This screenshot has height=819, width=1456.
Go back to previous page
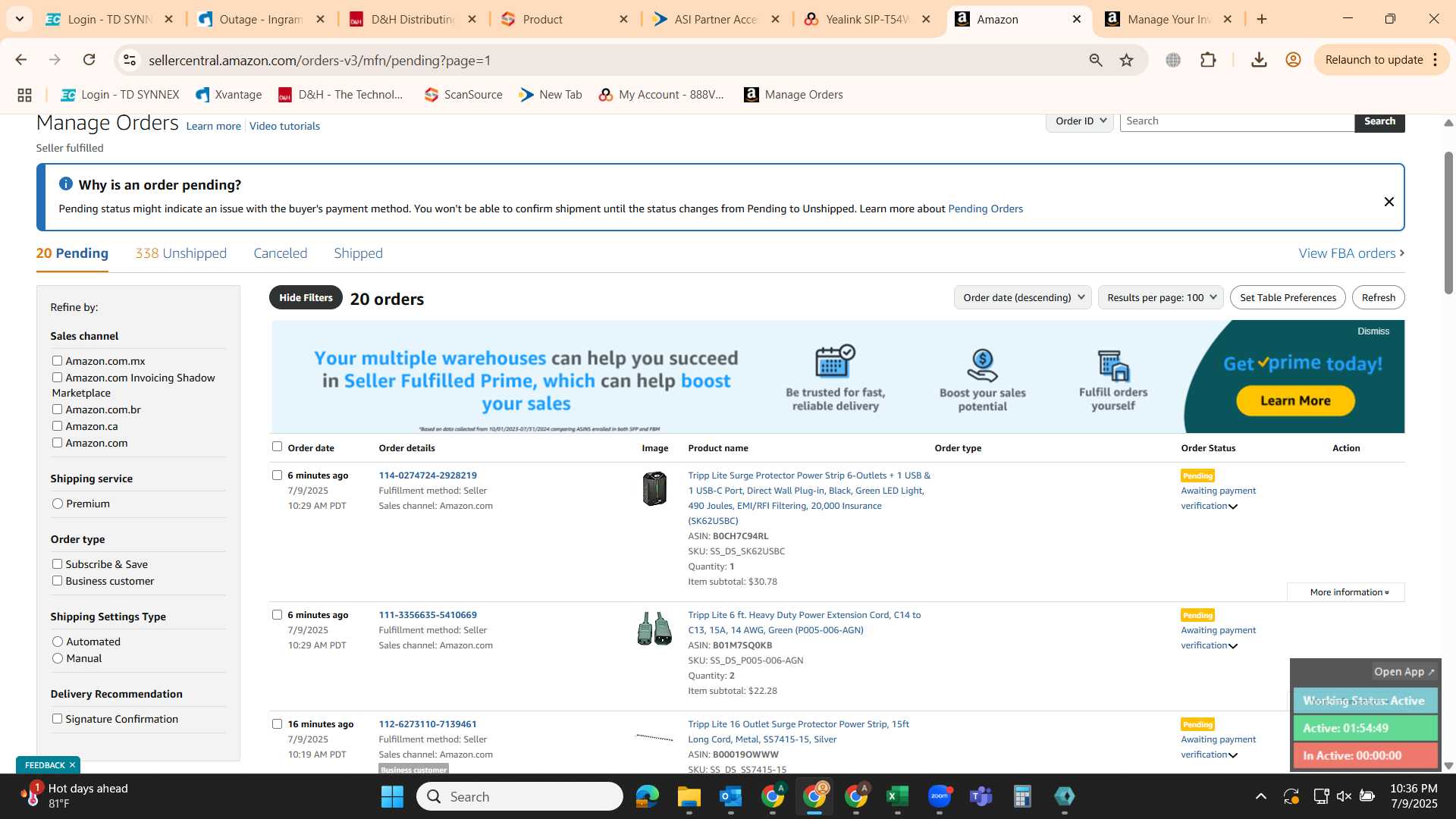click(21, 60)
